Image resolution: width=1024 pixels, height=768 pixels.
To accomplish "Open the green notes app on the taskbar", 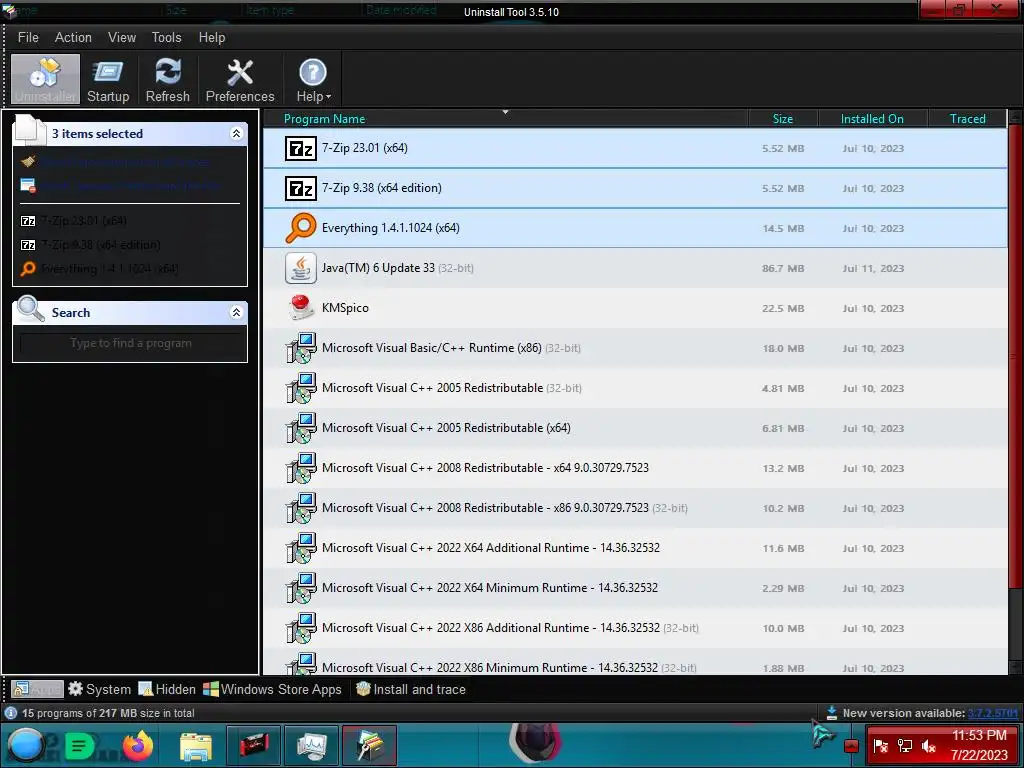I will 79,745.
